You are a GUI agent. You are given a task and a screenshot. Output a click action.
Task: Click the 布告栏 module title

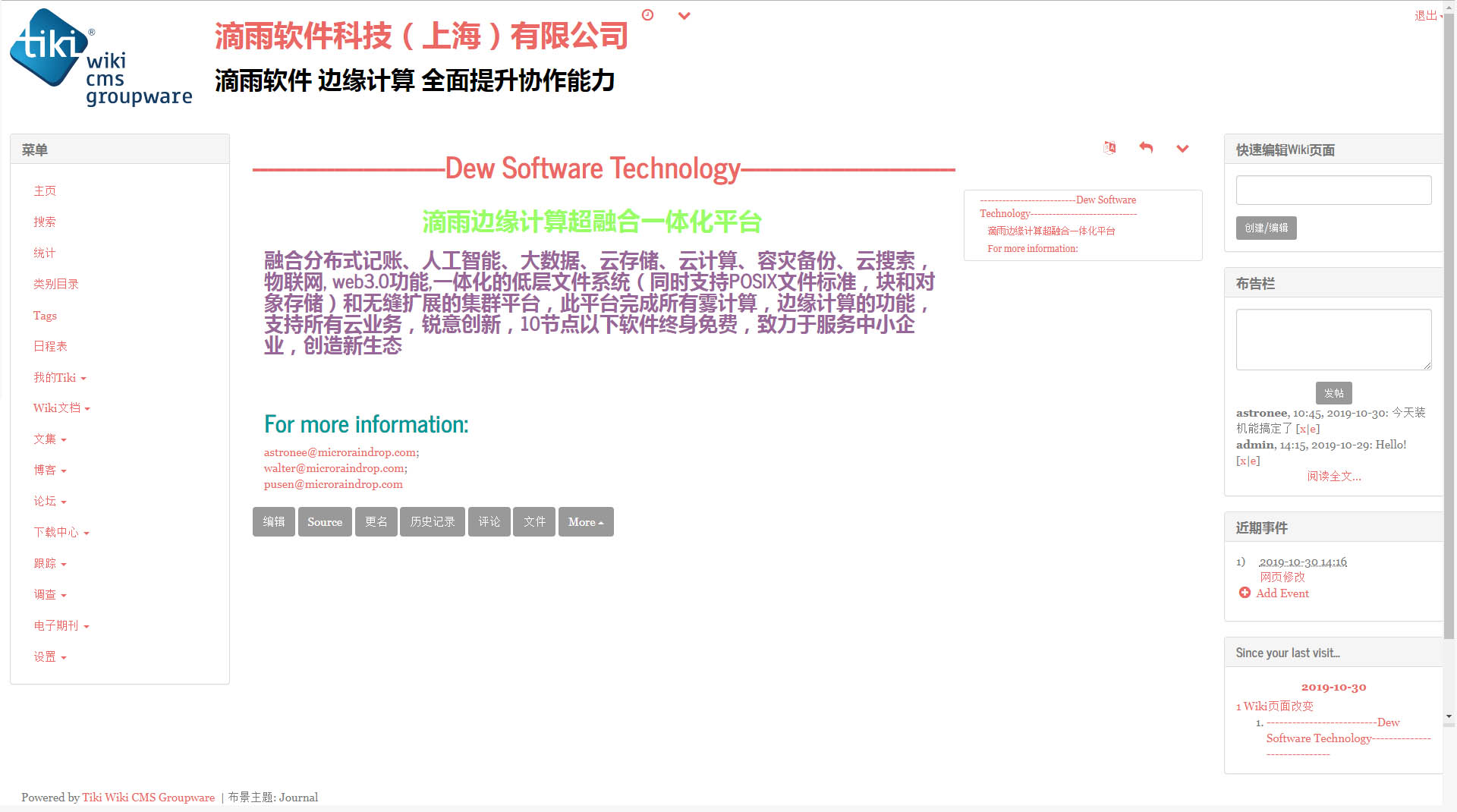click(x=1255, y=284)
